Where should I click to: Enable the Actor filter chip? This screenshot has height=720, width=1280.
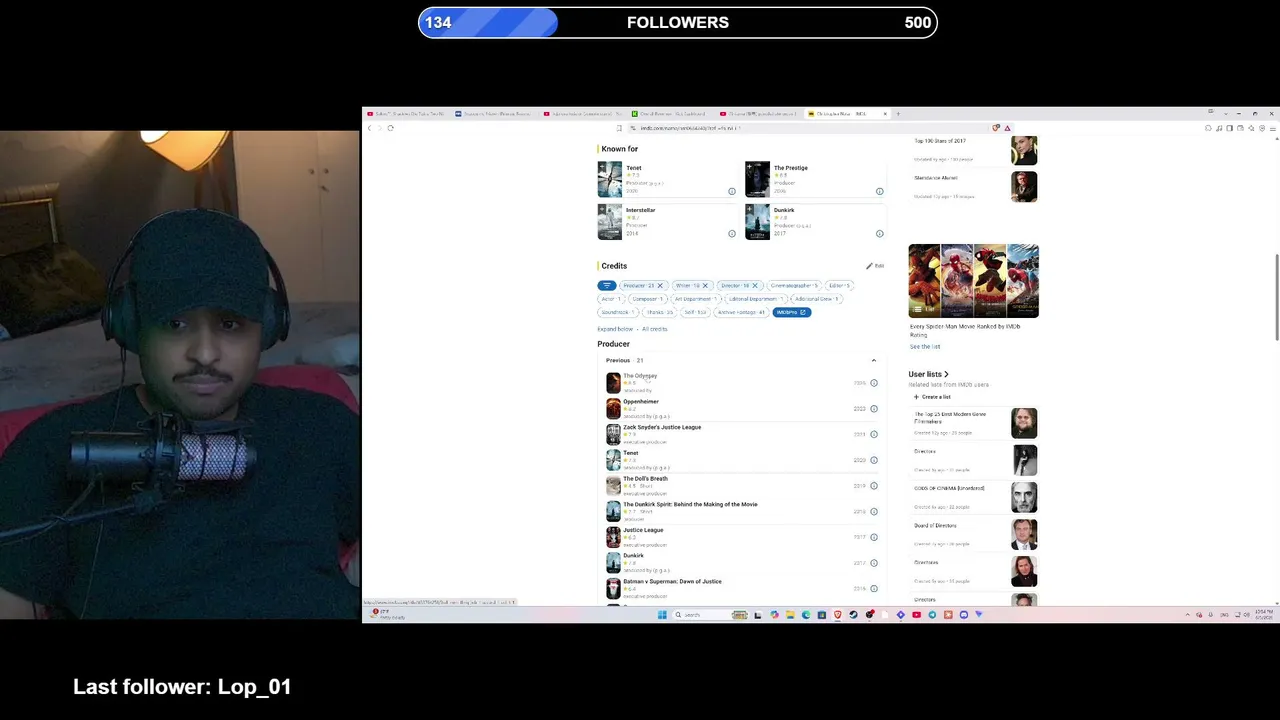(611, 299)
